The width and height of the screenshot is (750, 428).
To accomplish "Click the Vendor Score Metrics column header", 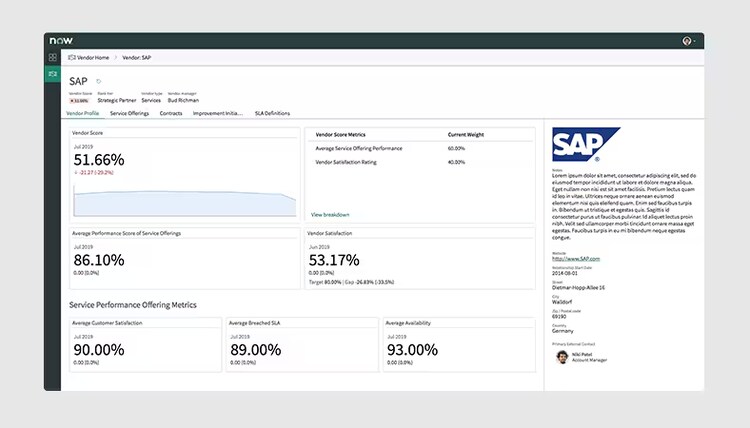I will (x=341, y=135).
